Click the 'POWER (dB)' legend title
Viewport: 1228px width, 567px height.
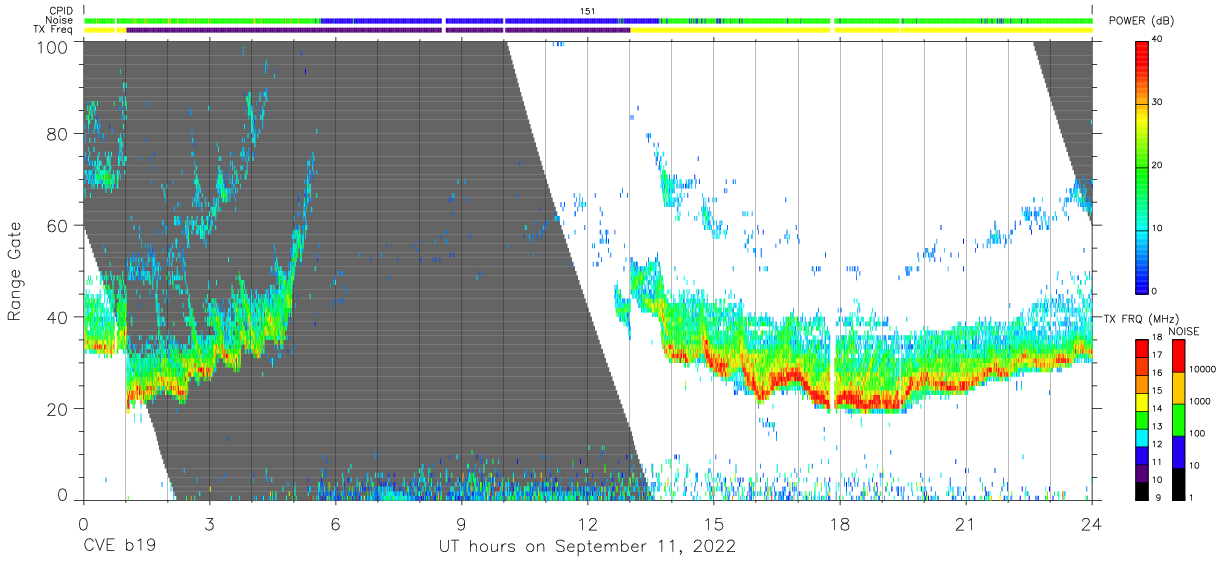click(x=1141, y=21)
